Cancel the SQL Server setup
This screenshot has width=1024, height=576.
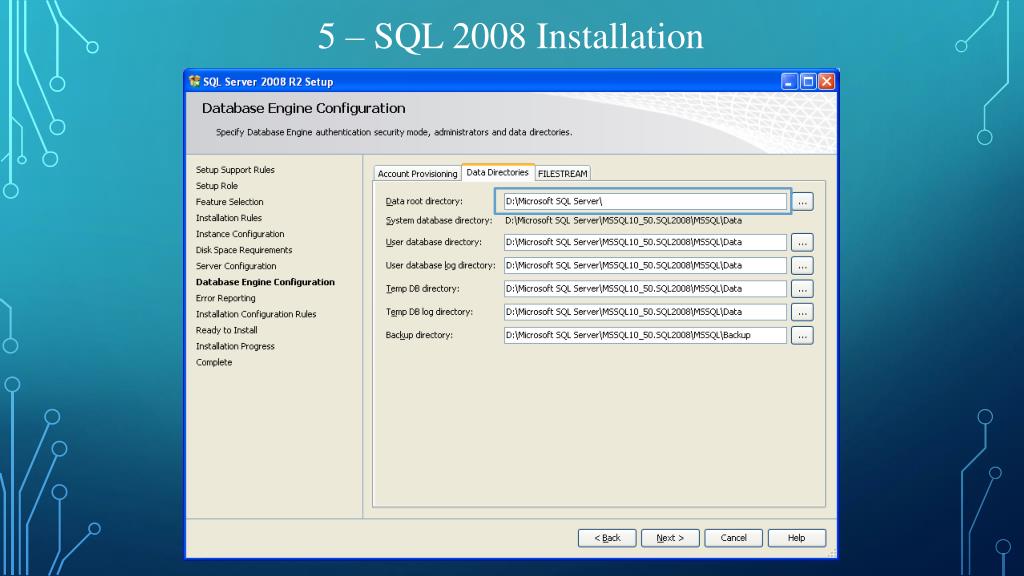coord(733,538)
